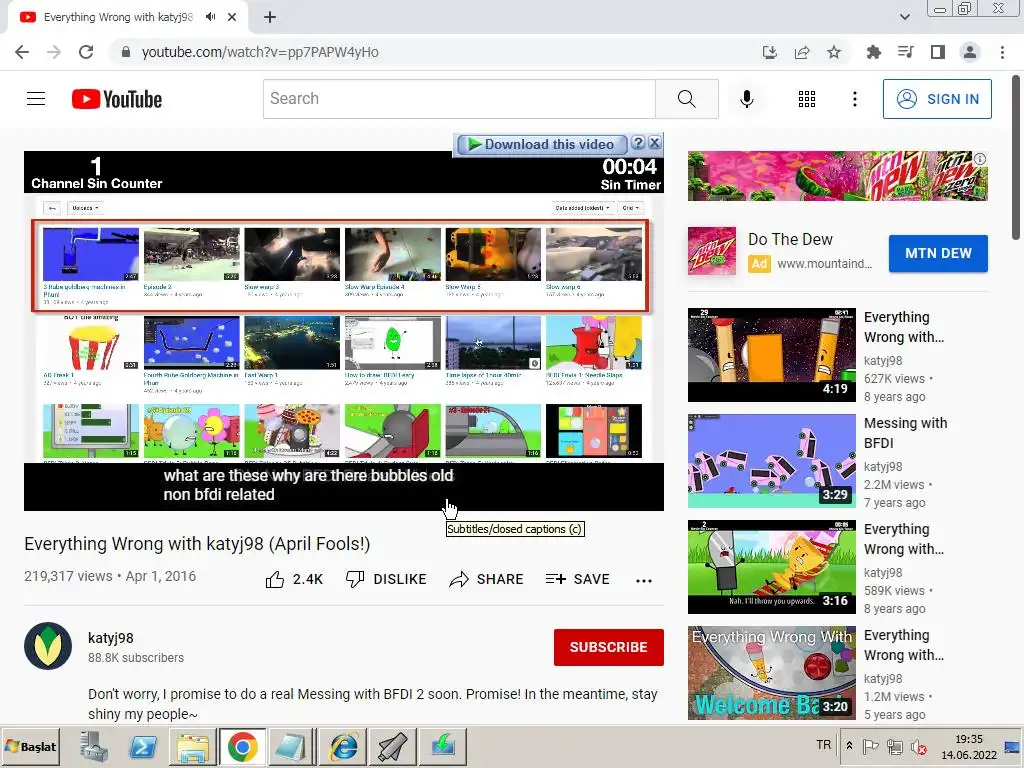Show hidden tray icons arrow

(849, 746)
